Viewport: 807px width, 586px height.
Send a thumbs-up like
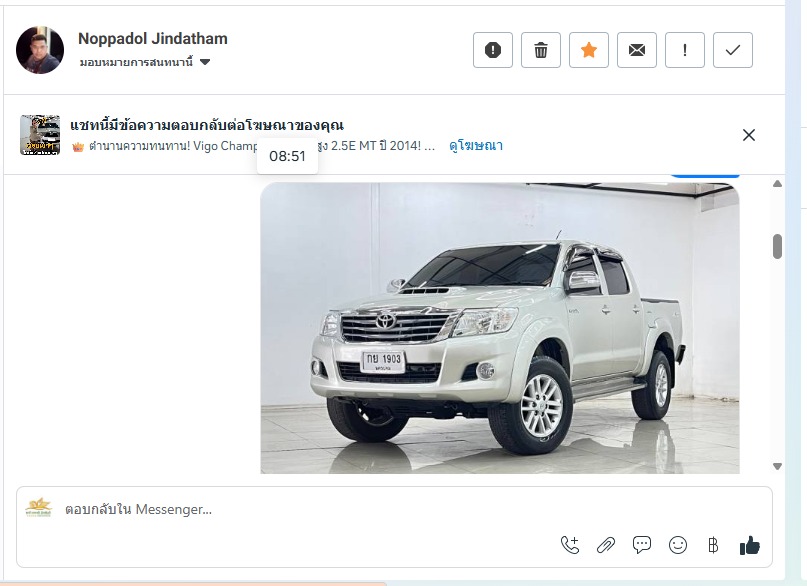(749, 545)
